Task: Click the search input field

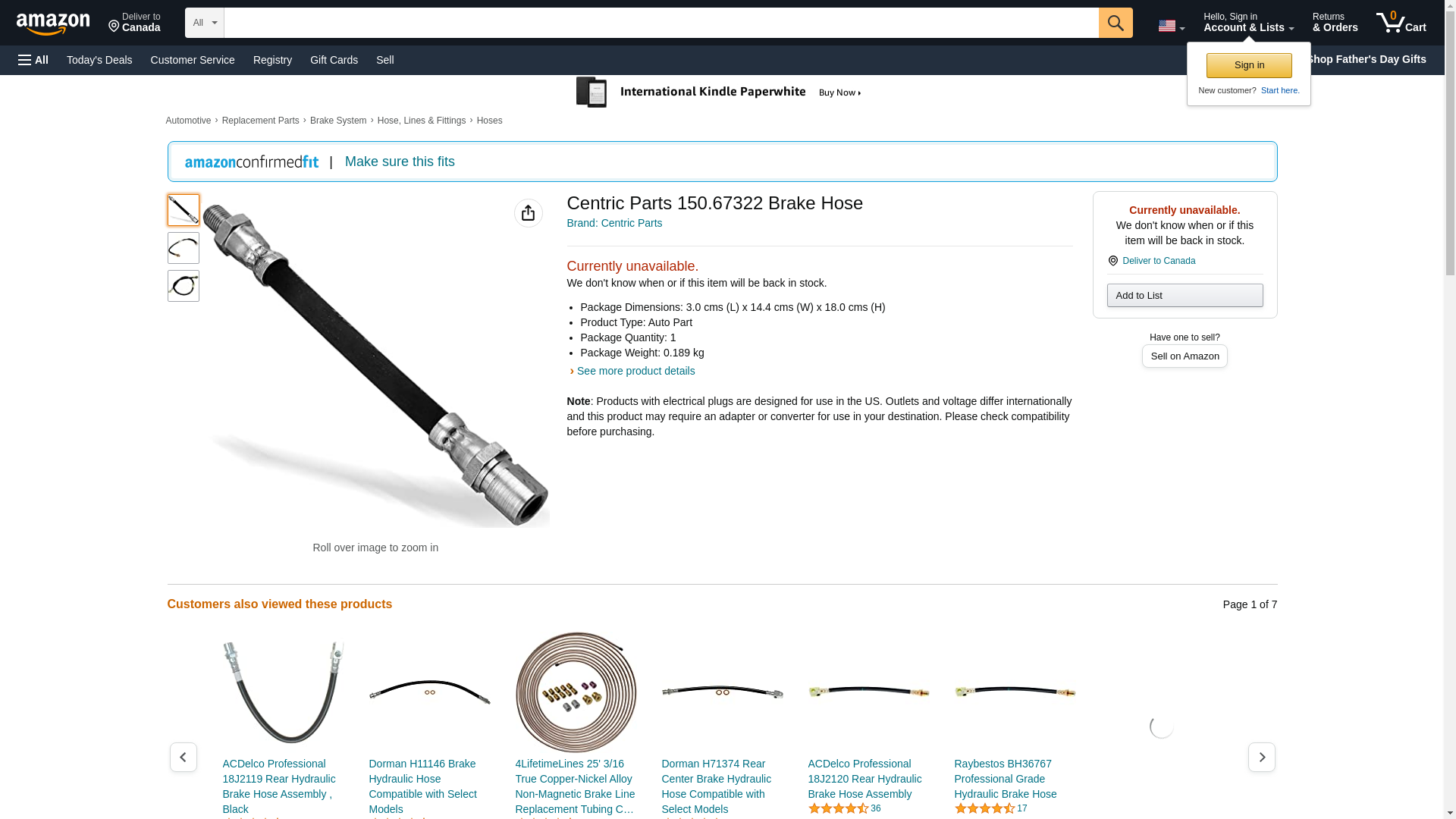Action: click(661, 23)
